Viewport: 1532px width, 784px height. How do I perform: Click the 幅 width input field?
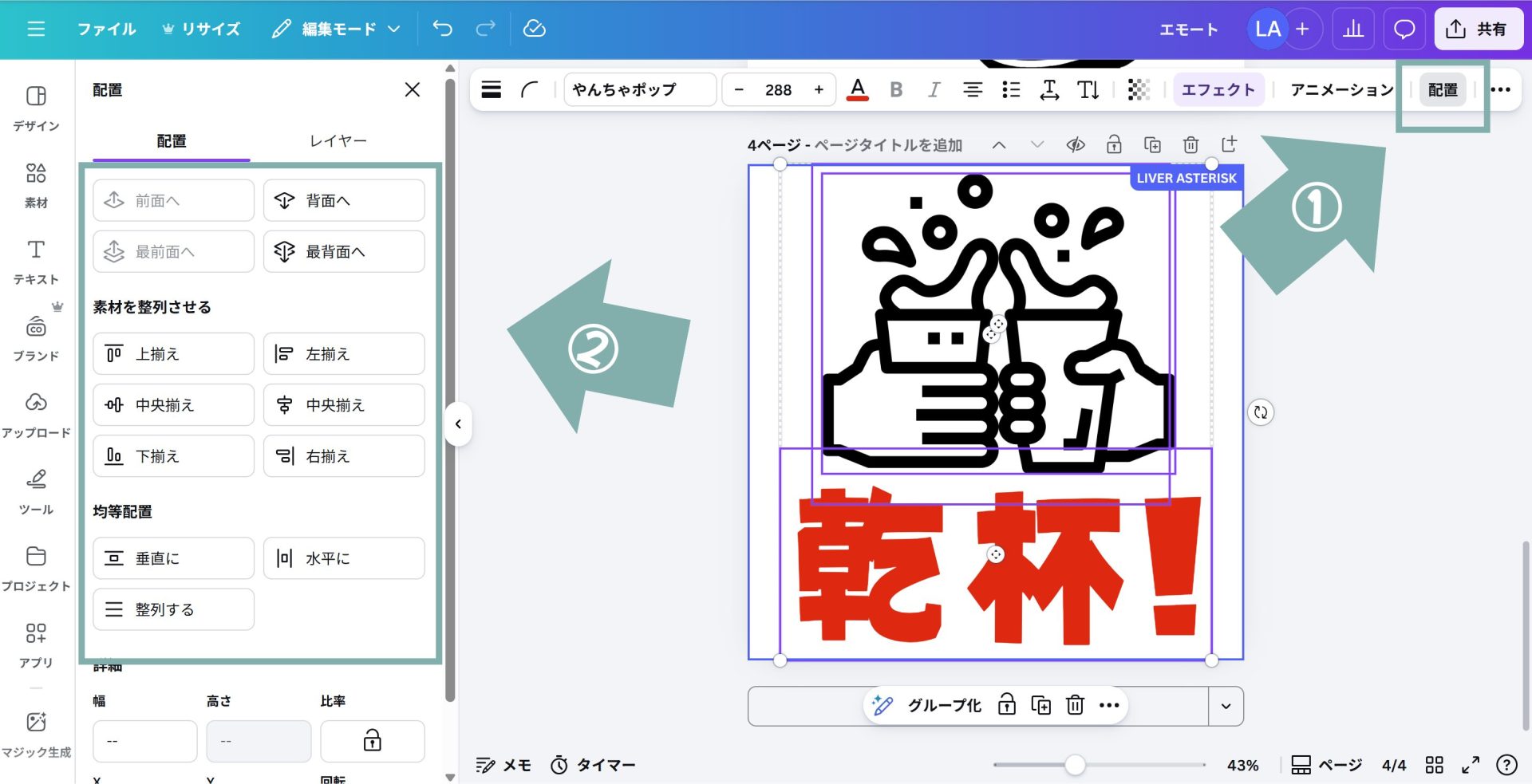click(x=144, y=741)
